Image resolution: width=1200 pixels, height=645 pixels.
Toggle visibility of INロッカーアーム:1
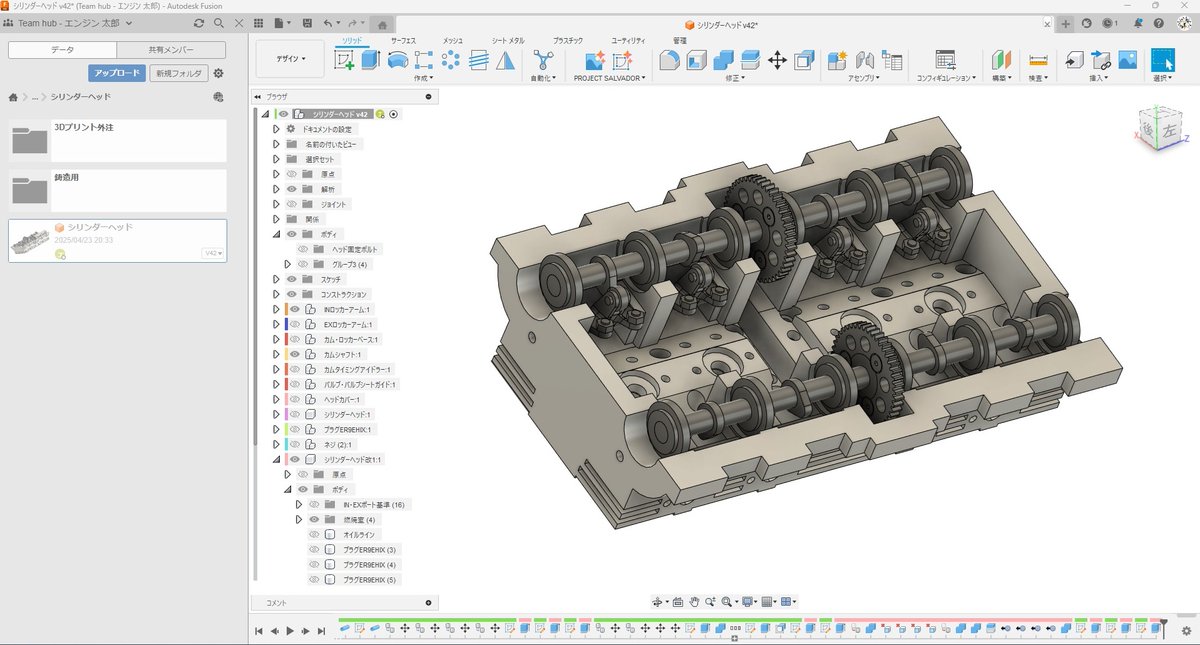tap(295, 309)
